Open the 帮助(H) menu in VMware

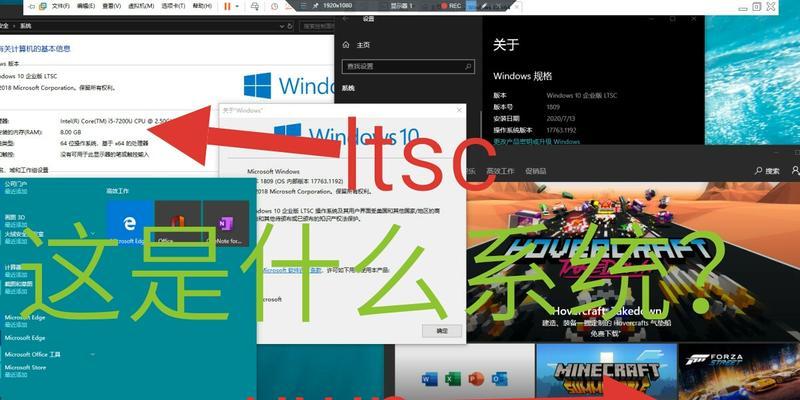202,6
